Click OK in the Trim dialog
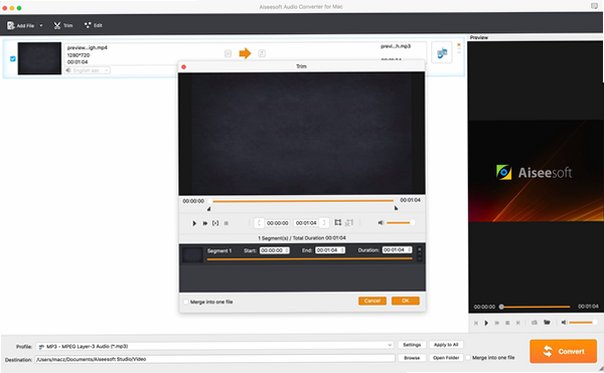 (406, 301)
